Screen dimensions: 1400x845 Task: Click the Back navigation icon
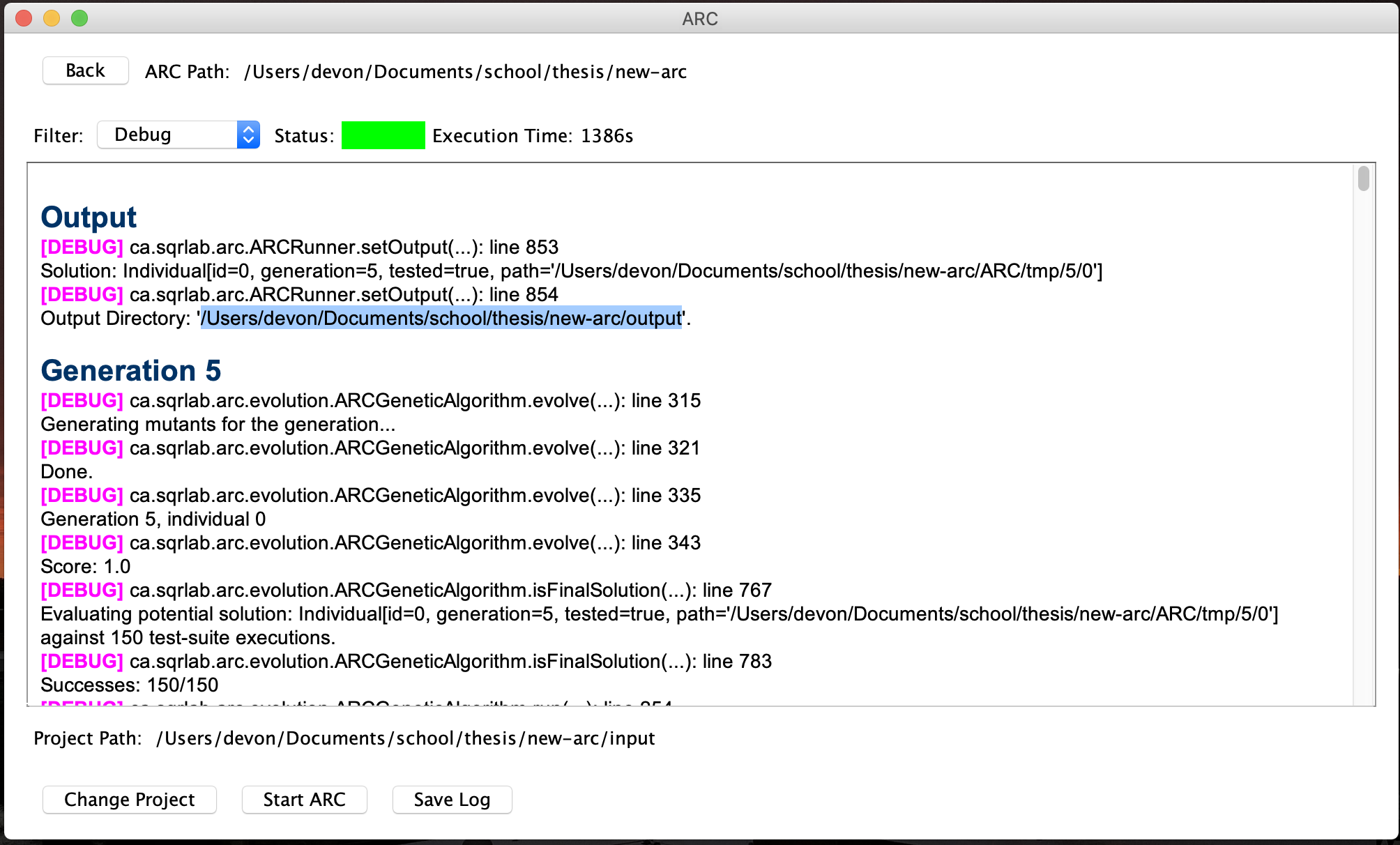tap(83, 71)
